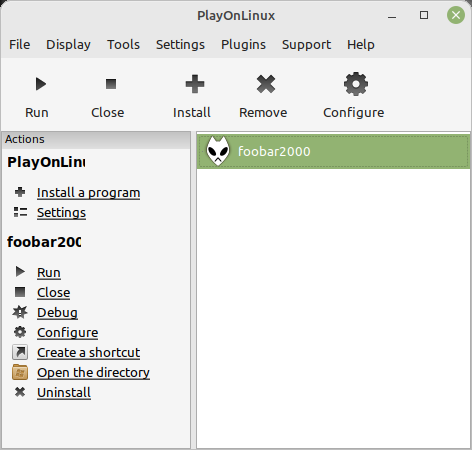The width and height of the screenshot is (472, 450).
Task: Click the Close stop icon in toolbar
Action: click(111, 84)
